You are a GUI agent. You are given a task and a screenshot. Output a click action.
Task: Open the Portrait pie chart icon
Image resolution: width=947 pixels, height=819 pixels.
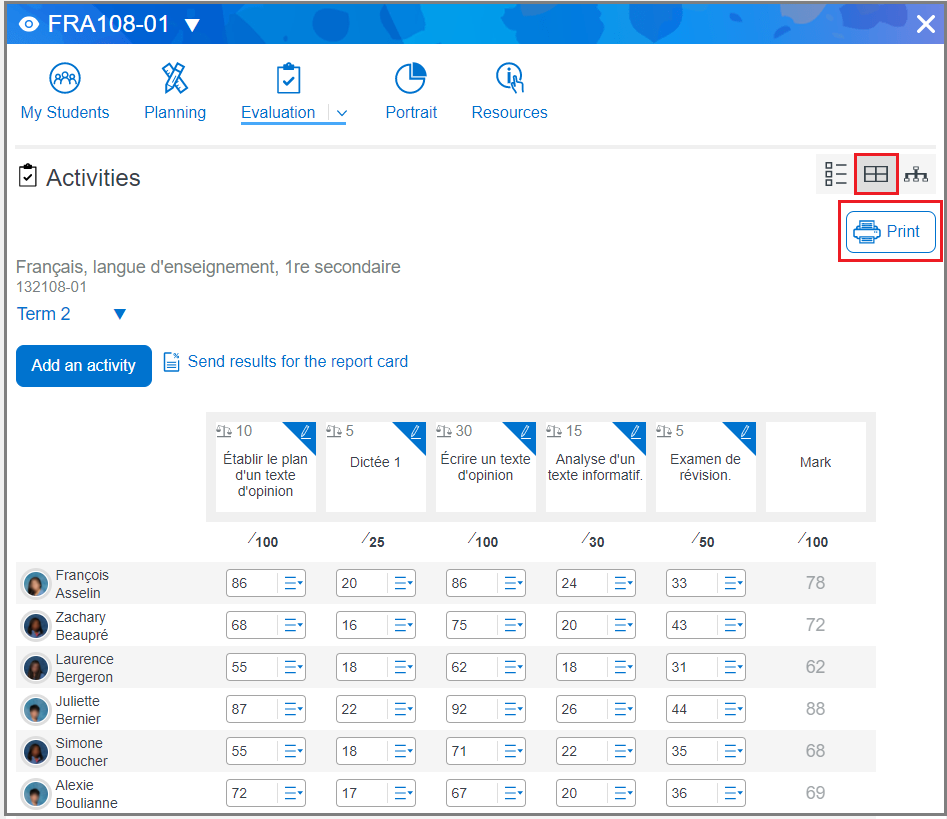pos(410,78)
